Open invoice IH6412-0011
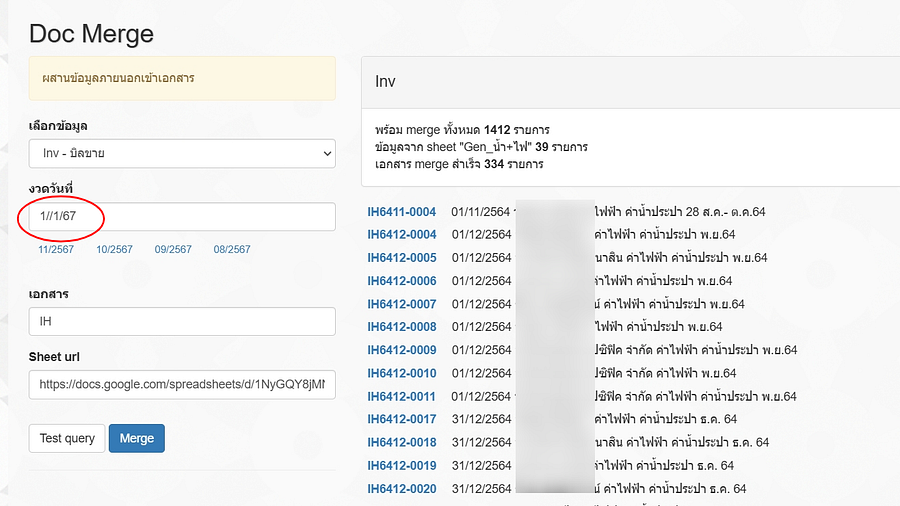Viewport: 900px width, 506px height. pos(402,396)
